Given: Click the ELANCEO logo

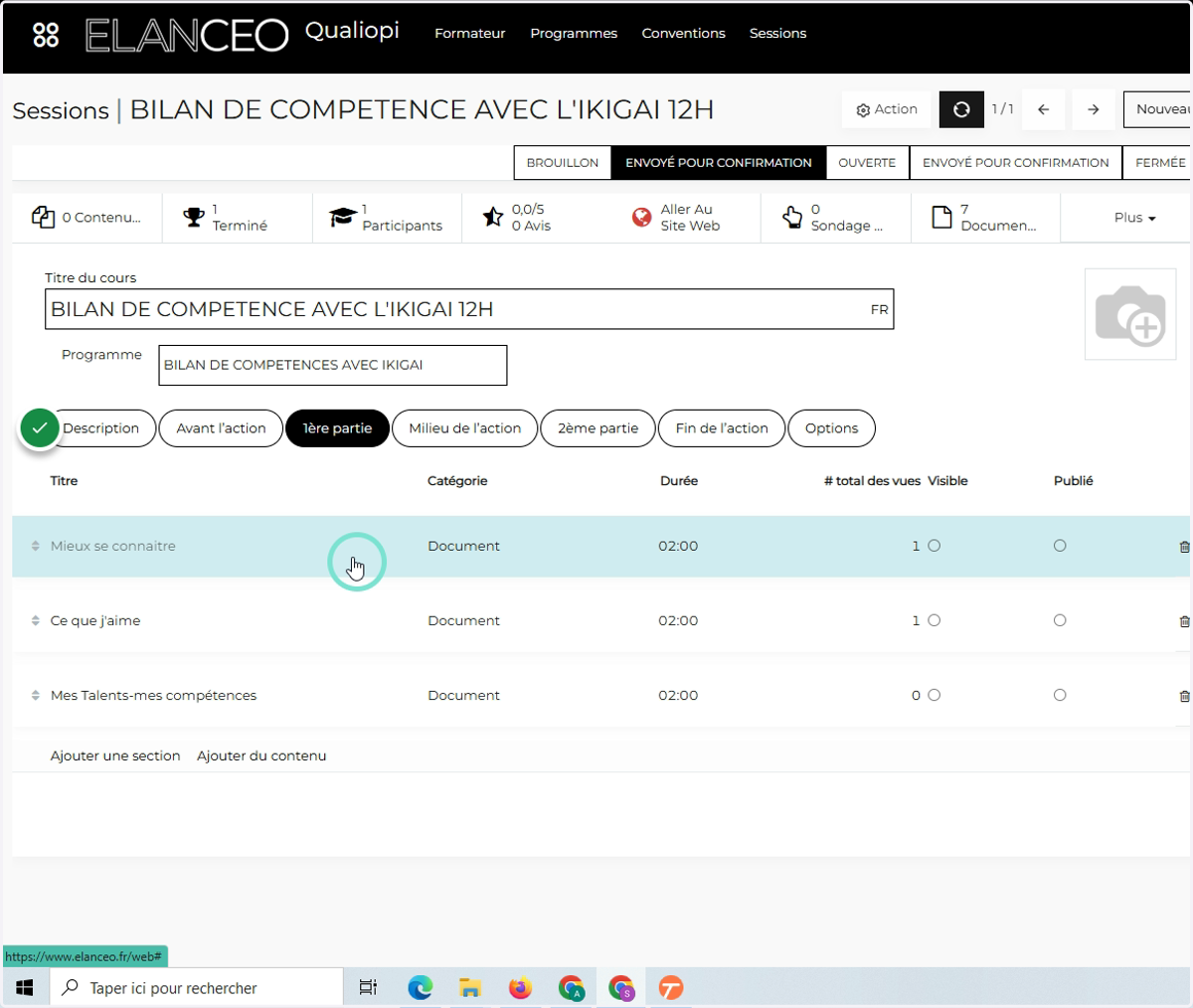Looking at the screenshot, I should point(187,36).
